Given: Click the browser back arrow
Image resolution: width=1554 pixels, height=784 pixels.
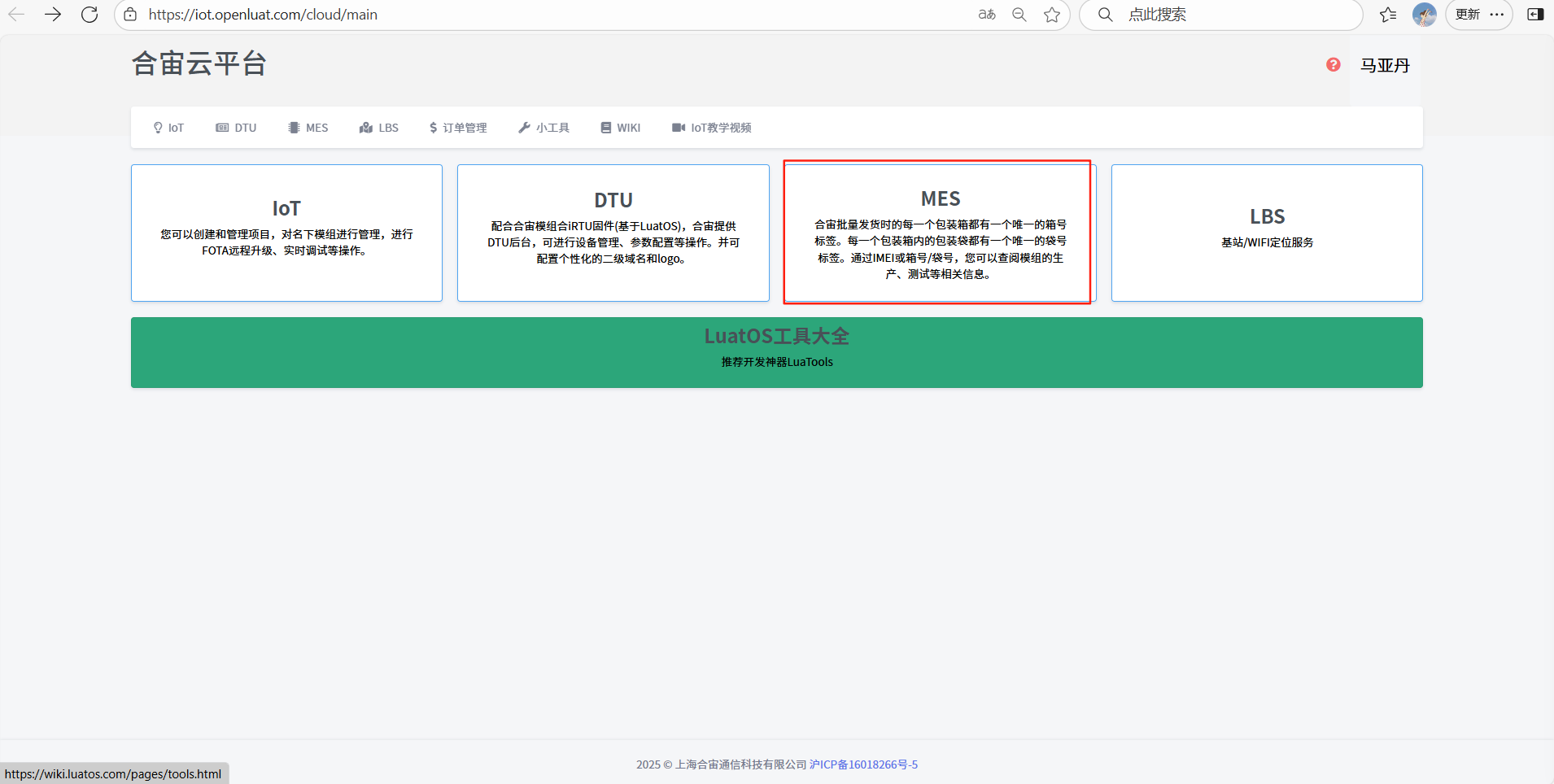Looking at the screenshot, I should [x=16, y=15].
